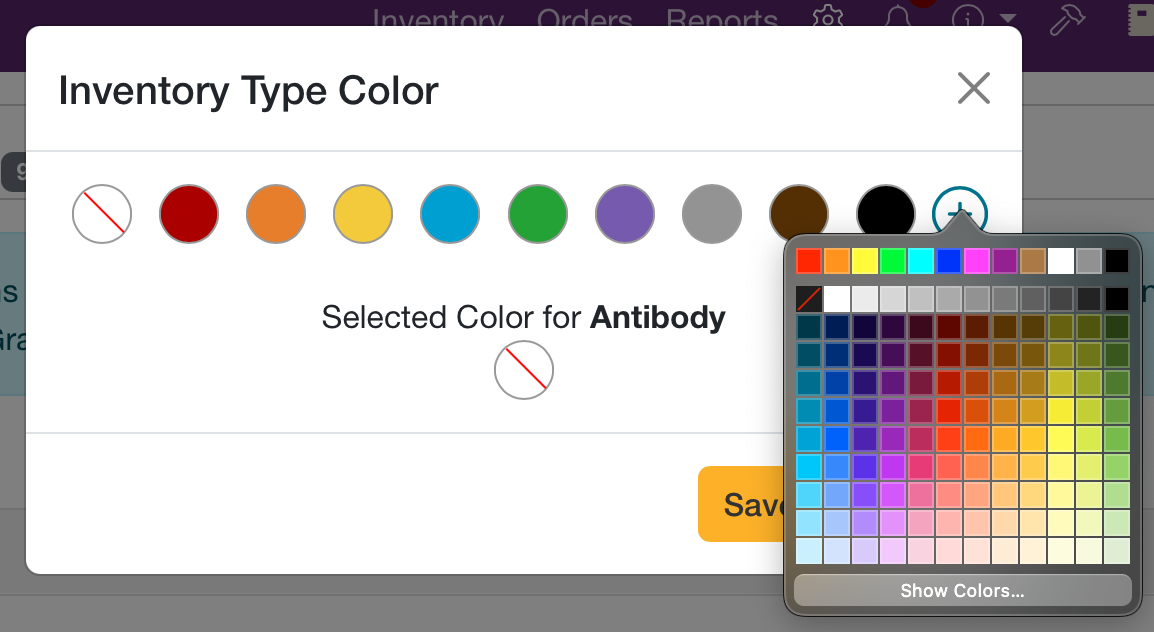Choose the no-color crossed circle preset
Viewport: 1154px width, 632px height.
pyautogui.click(x=101, y=213)
